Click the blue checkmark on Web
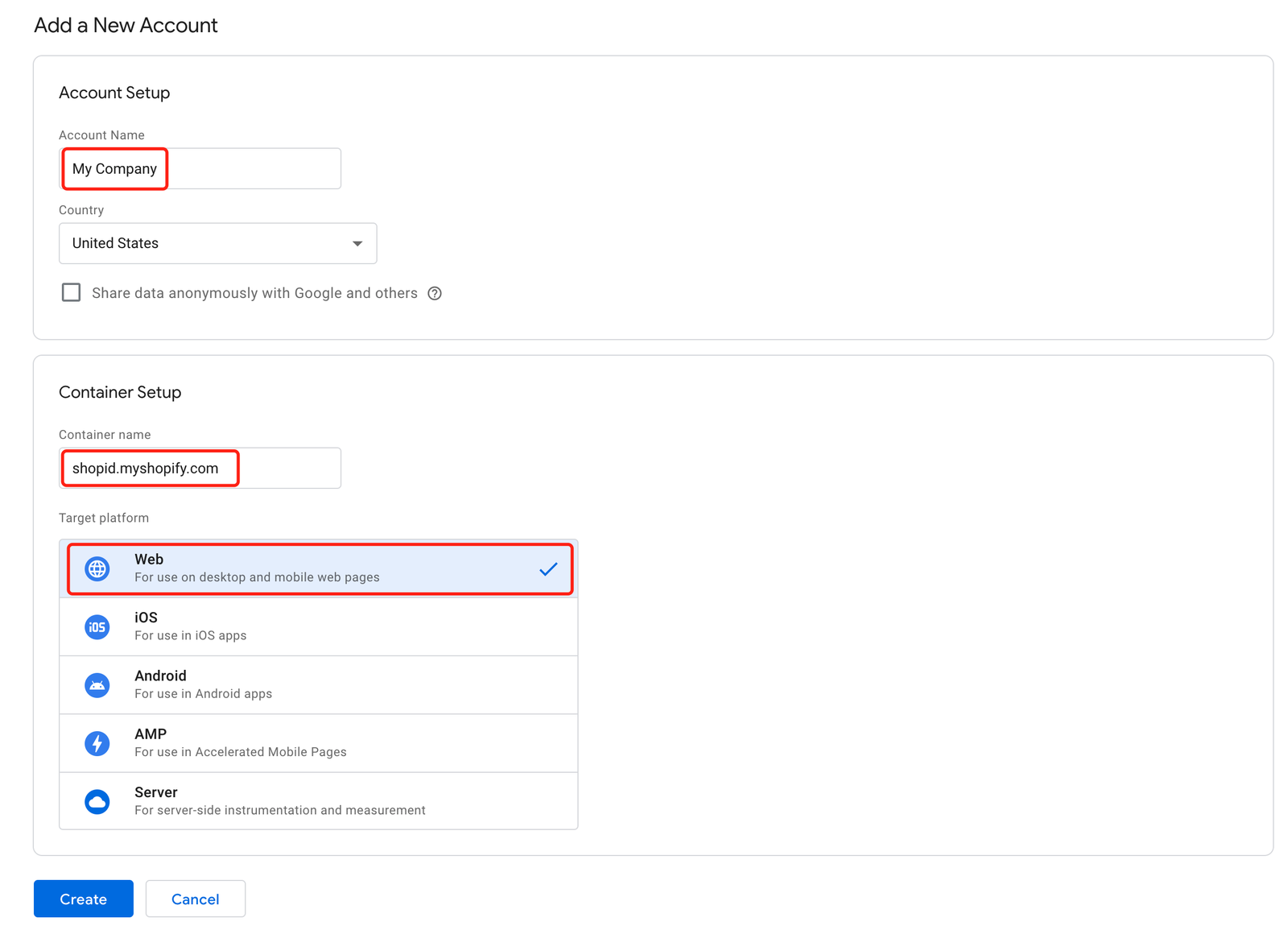 pyautogui.click(x=548, y=569)
